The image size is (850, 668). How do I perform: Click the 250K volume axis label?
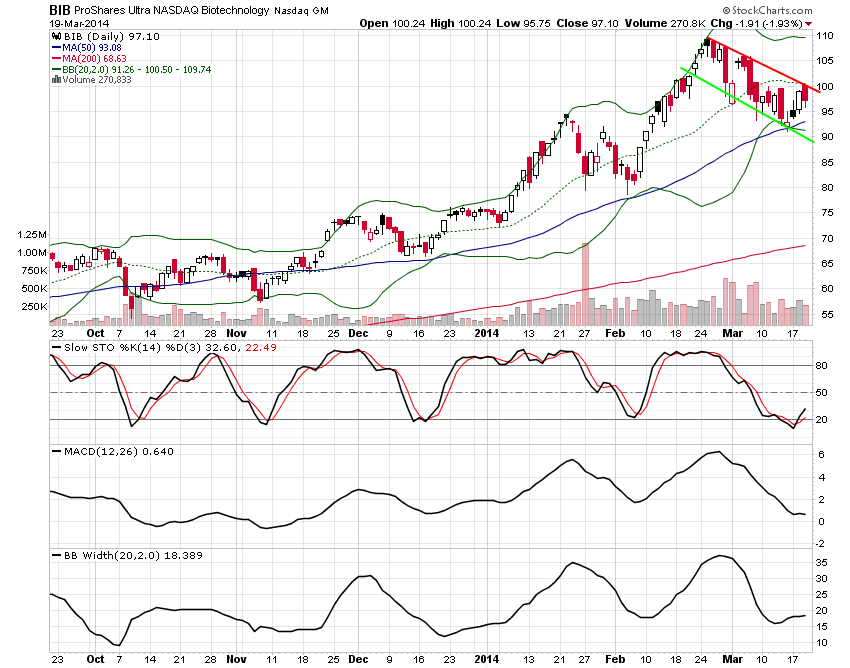point(34,306)
